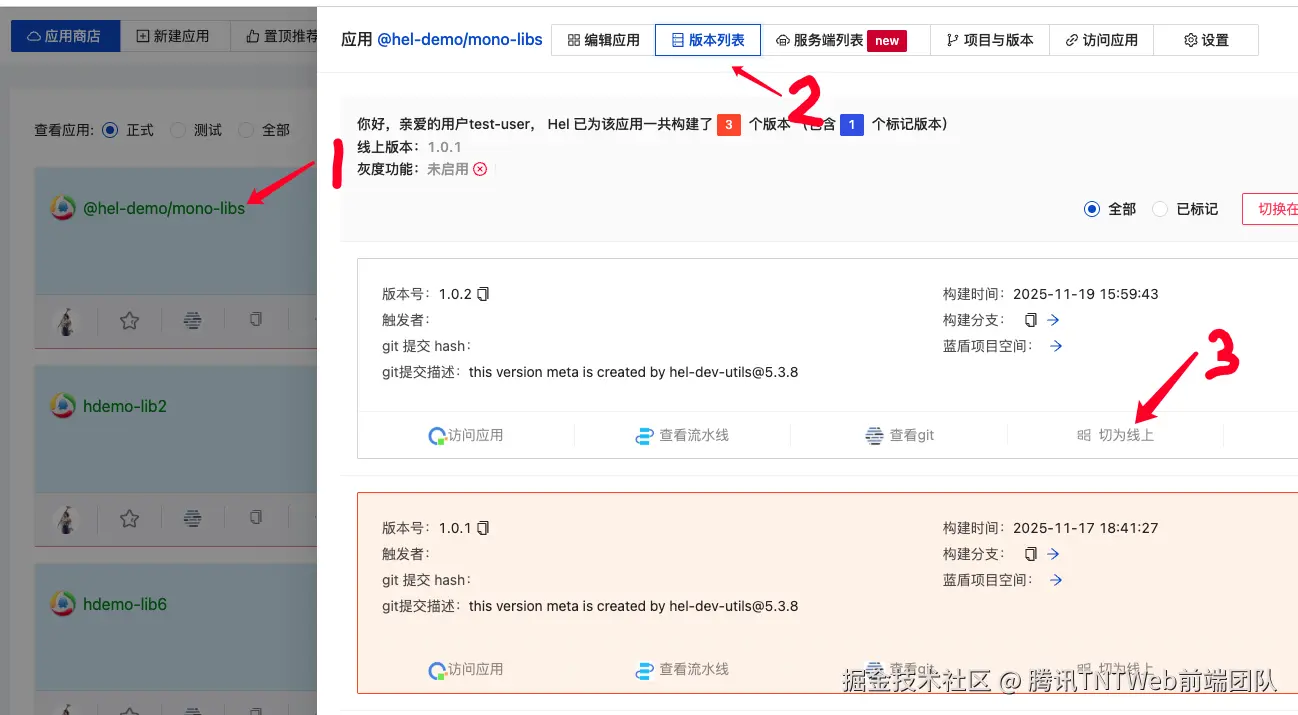Click git提交描述 text of version 1.0.2
1298x715 pixels.
point(633,372)
